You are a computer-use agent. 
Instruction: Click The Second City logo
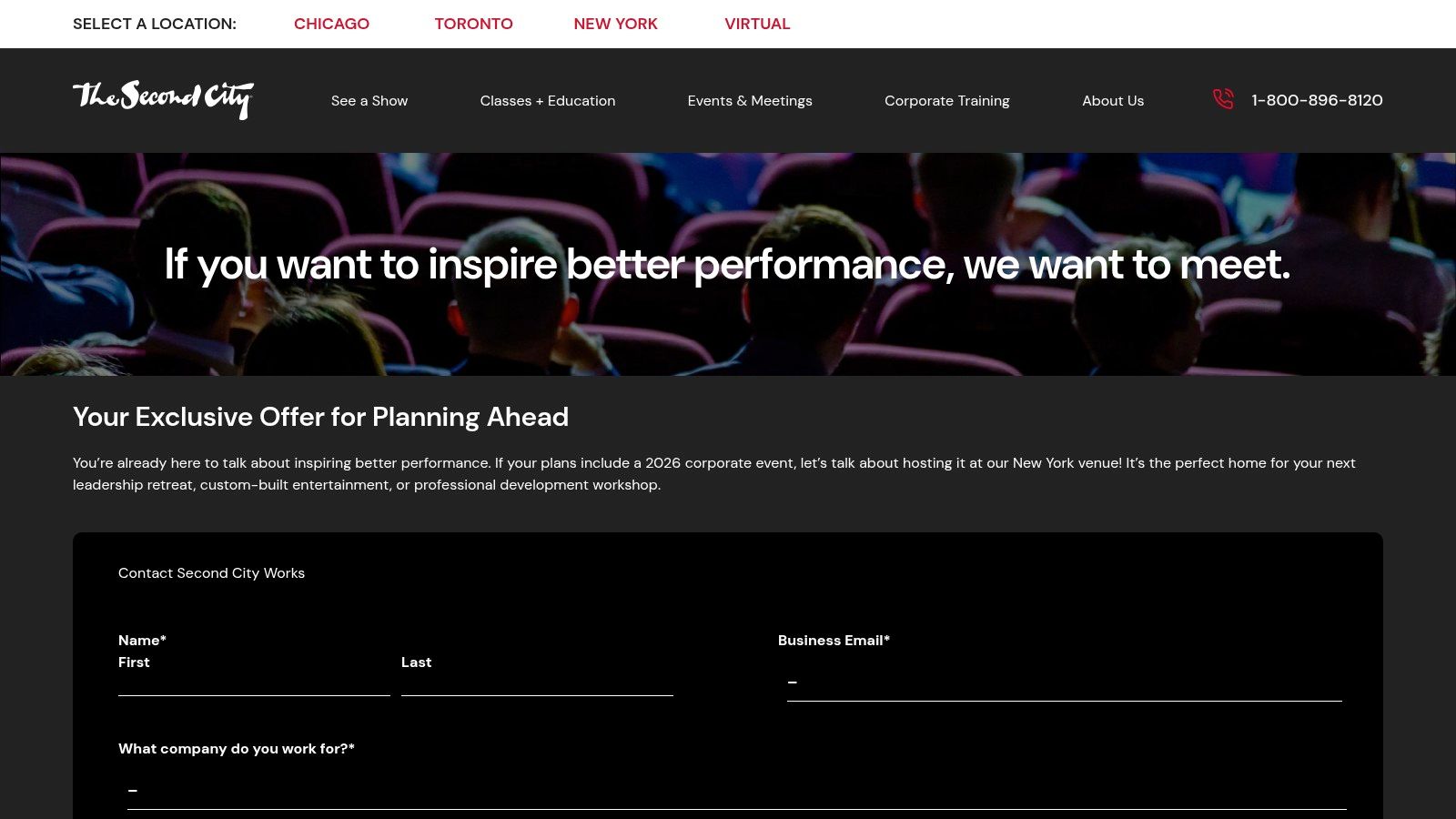coord(163,100)
